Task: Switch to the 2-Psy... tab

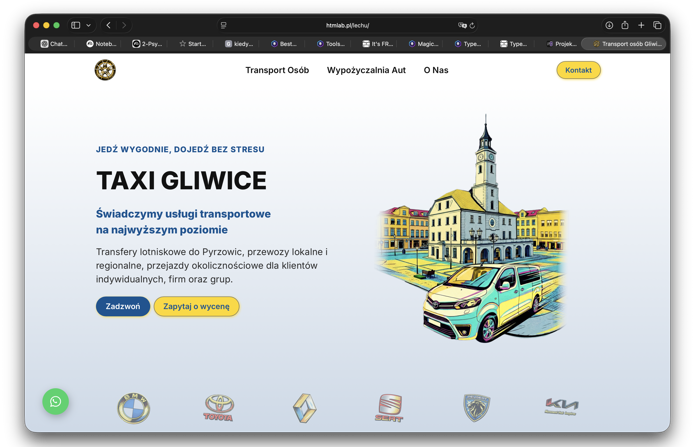Action: point(147,44)
